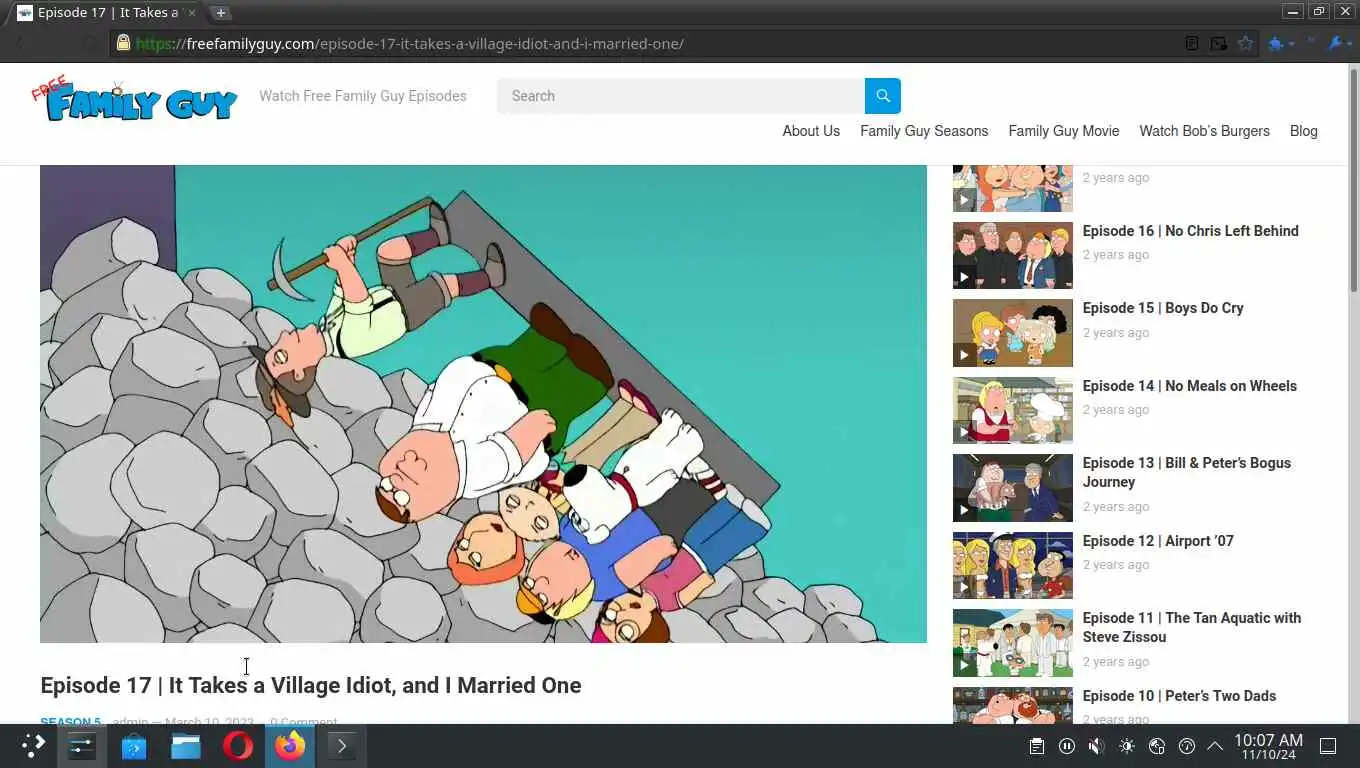Play Episode 16 thumbnail video
Screen dimensions: 1360x768
pyautogui.click(x=1012, y=255)
